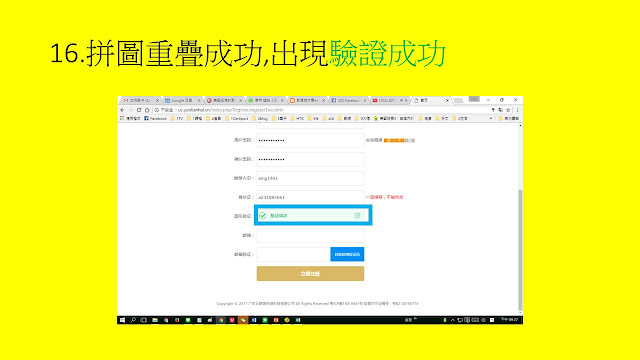
Task: Expand the bookmarks overflow arrow
Action: (491, 118)
